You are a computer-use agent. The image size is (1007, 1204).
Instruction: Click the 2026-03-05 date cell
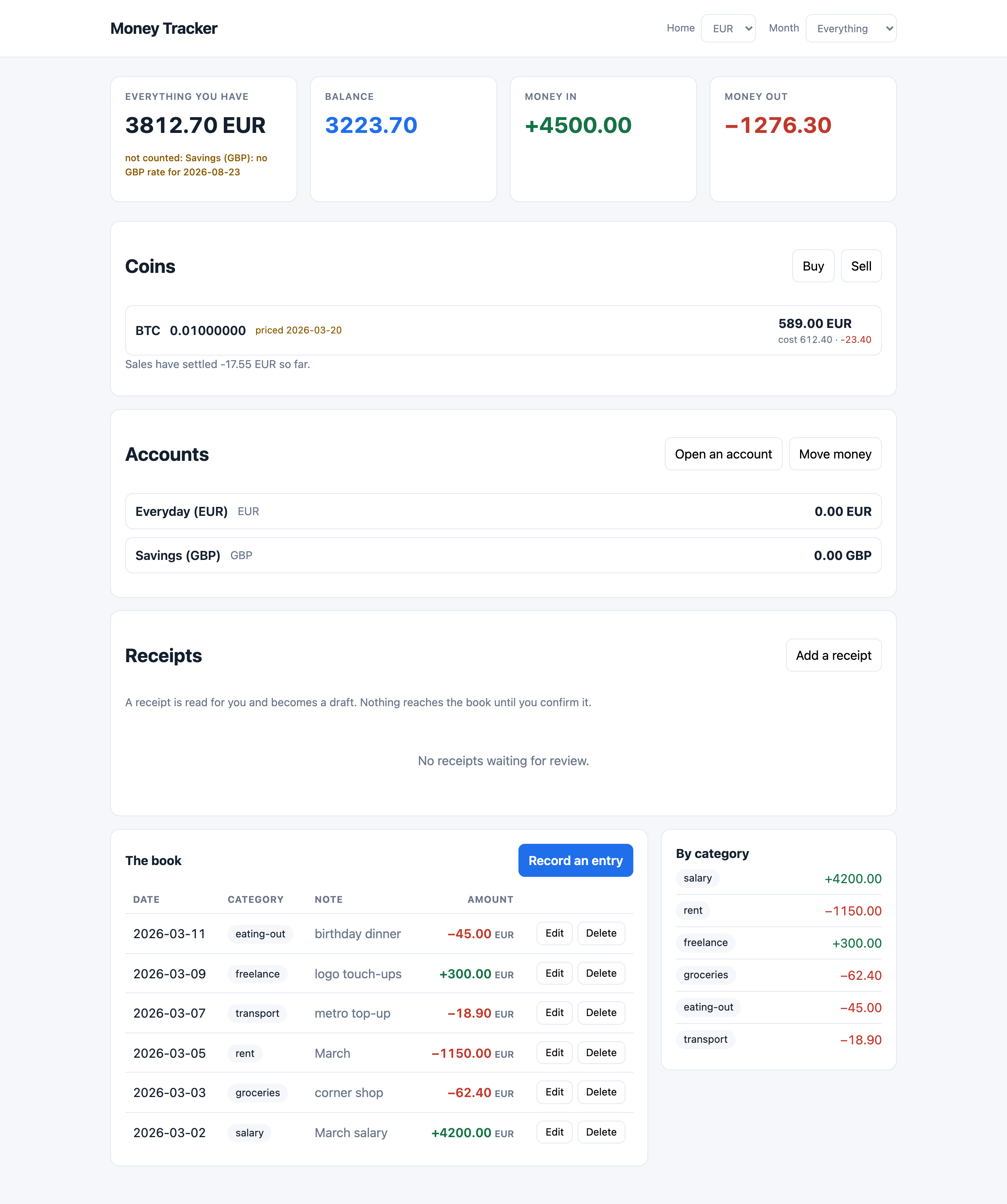pyautogui.click(x=169, y=1053)
